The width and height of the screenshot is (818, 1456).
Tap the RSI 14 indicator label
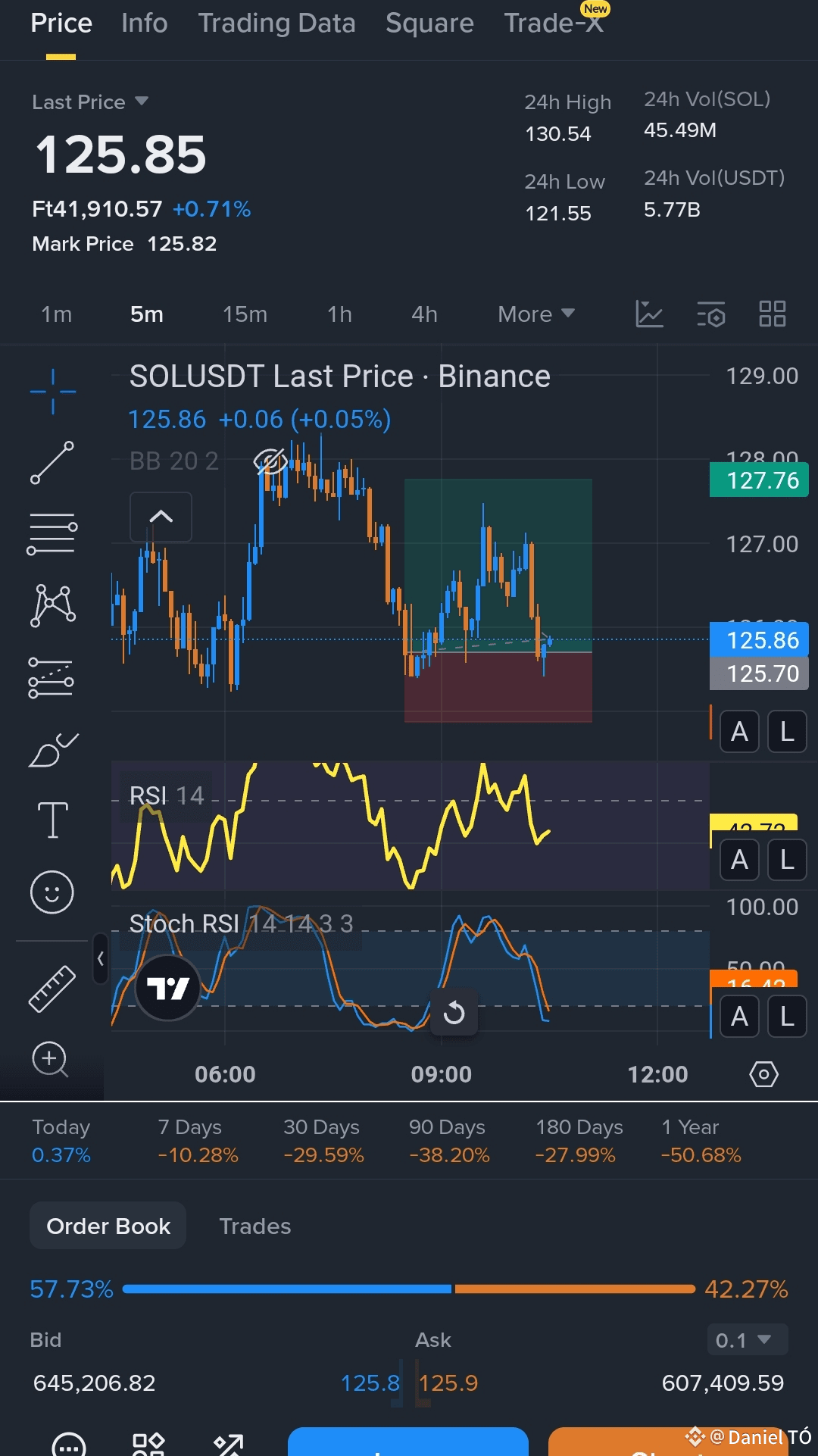coord(166,795)
